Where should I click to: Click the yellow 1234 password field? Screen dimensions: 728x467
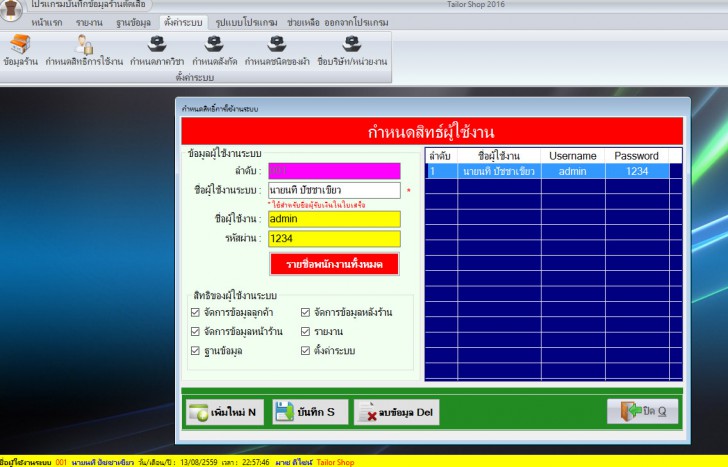[334, 239]
